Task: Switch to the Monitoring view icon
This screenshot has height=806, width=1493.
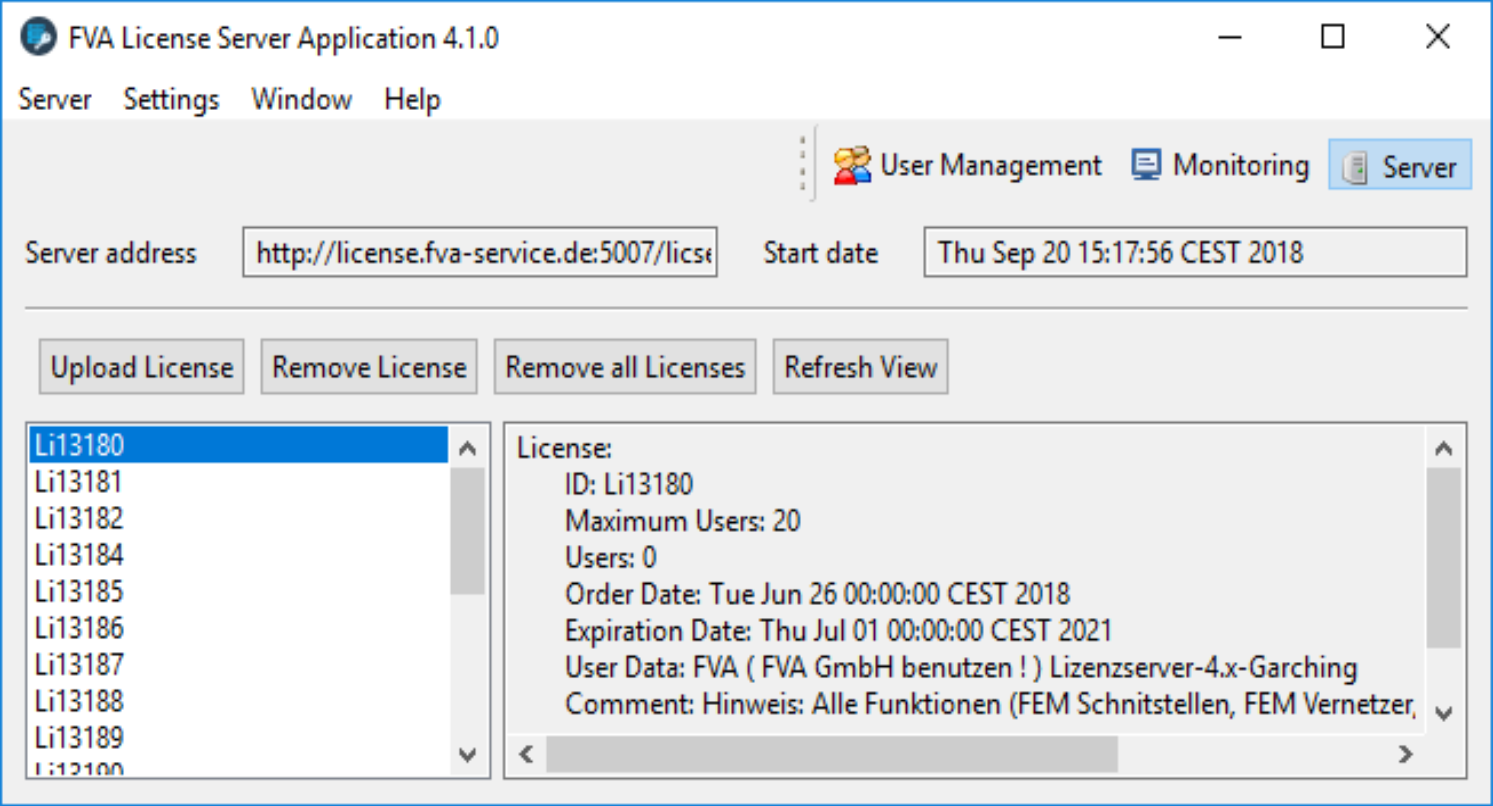Action: (x=1145, y=165)
